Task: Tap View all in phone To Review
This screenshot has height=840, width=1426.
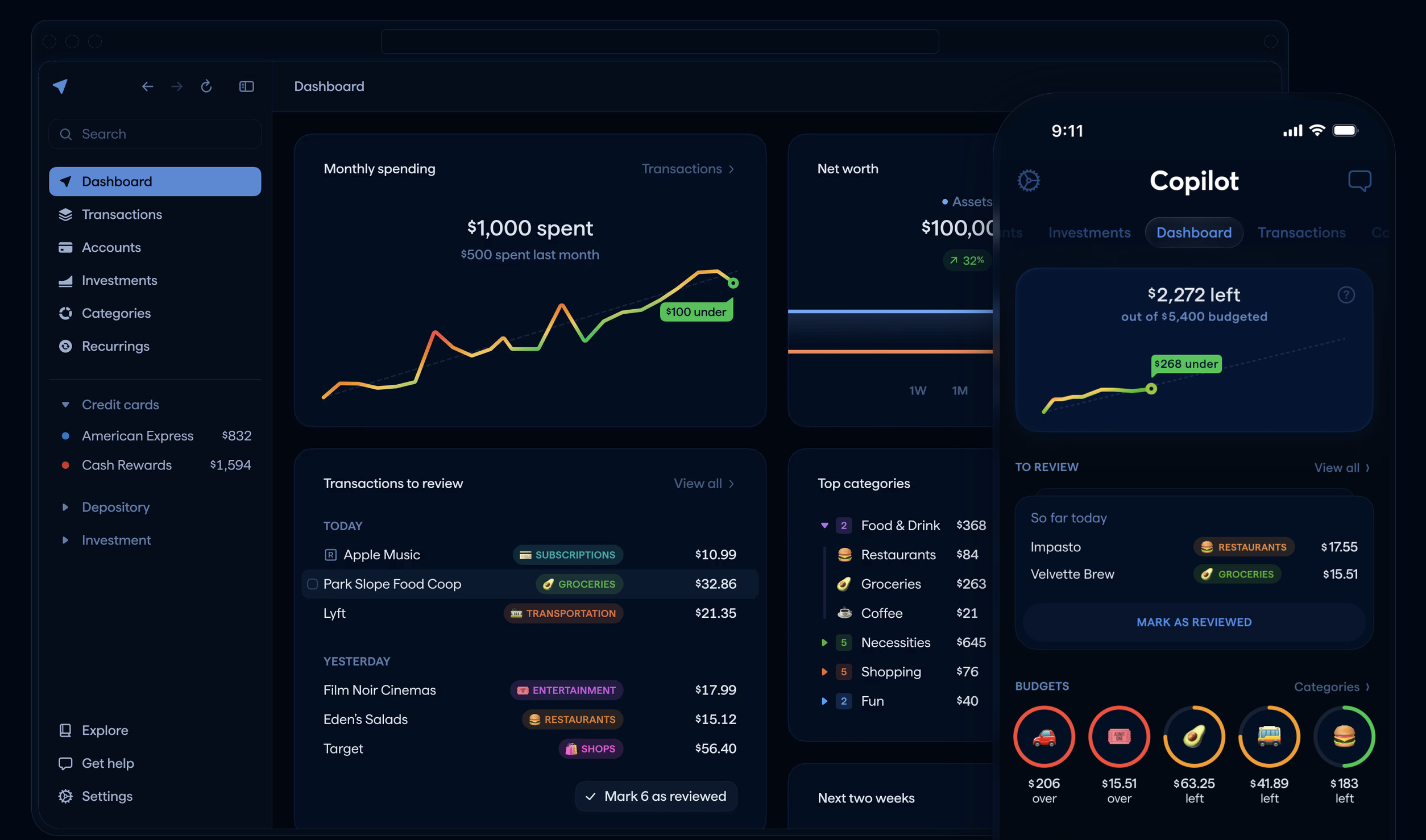Action: pyautogui.click(x=1342, y=468)
